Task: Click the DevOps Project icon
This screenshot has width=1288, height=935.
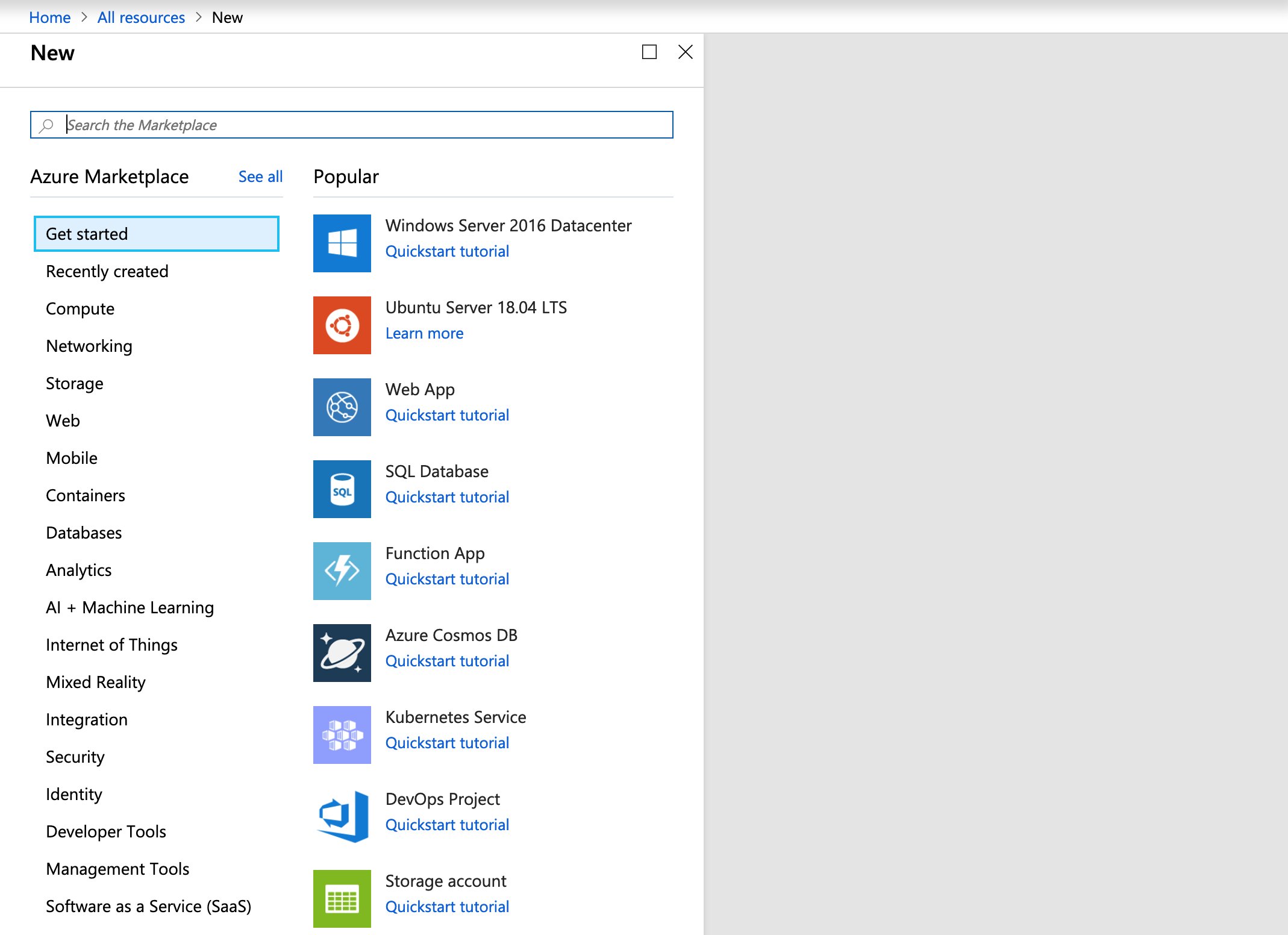Action: [x=342, y=817]
